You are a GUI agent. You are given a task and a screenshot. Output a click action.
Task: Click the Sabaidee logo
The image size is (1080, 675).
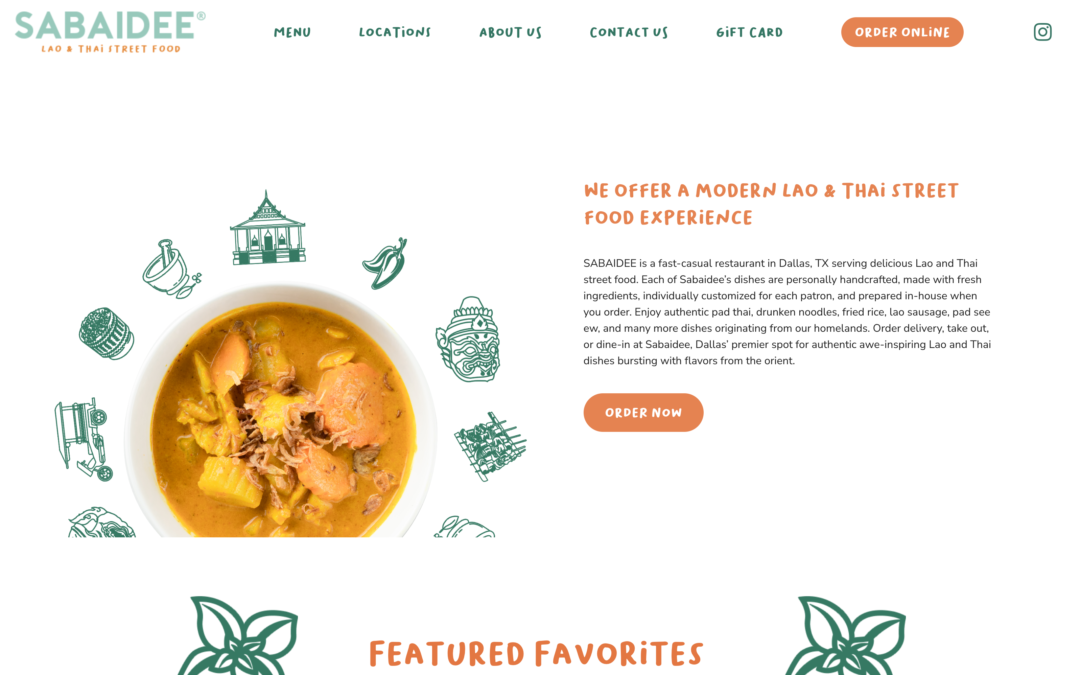[x=110, y=32]
